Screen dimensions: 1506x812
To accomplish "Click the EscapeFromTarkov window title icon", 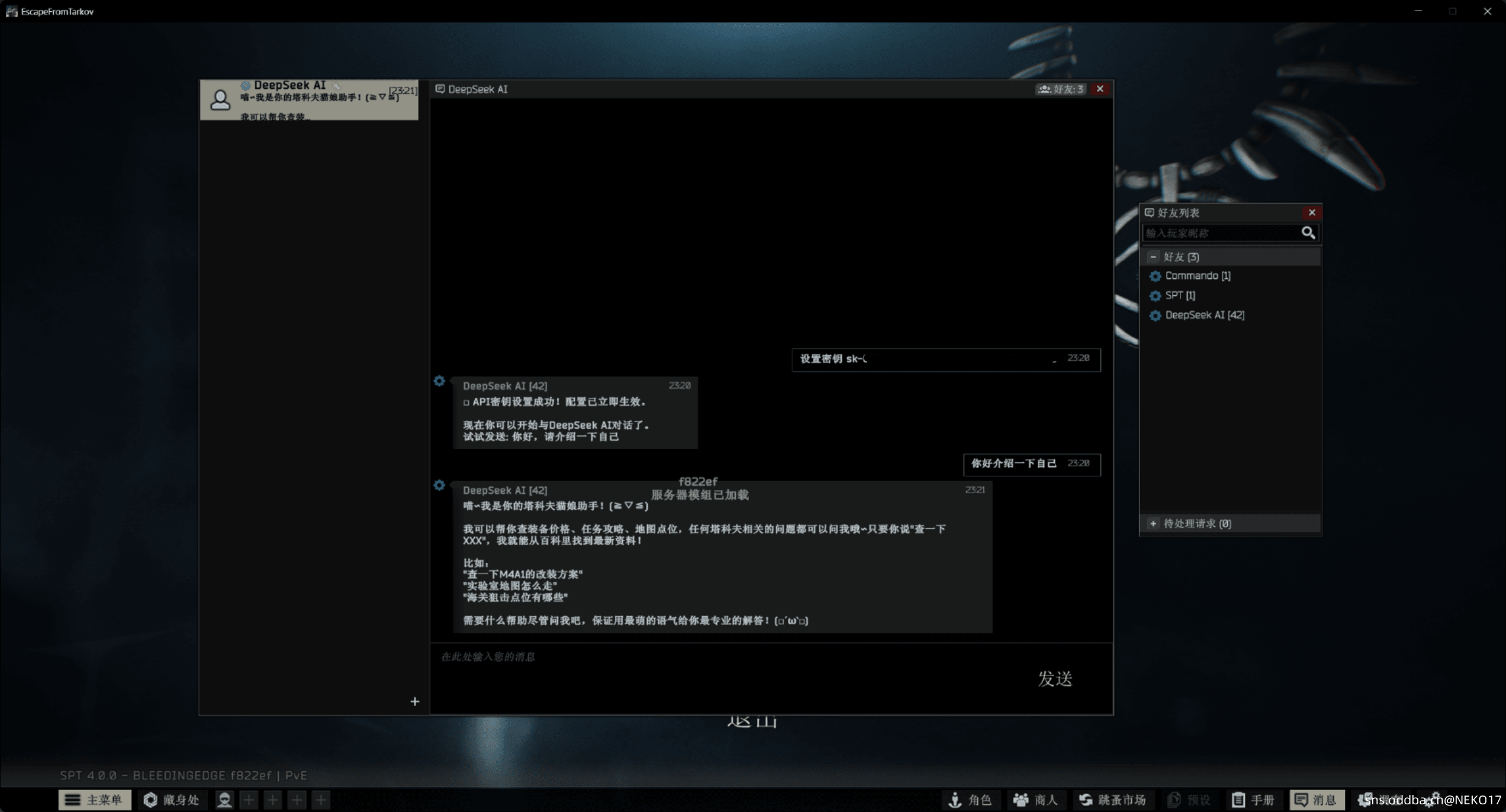I will pyautogui.click(x=11, y=11).
